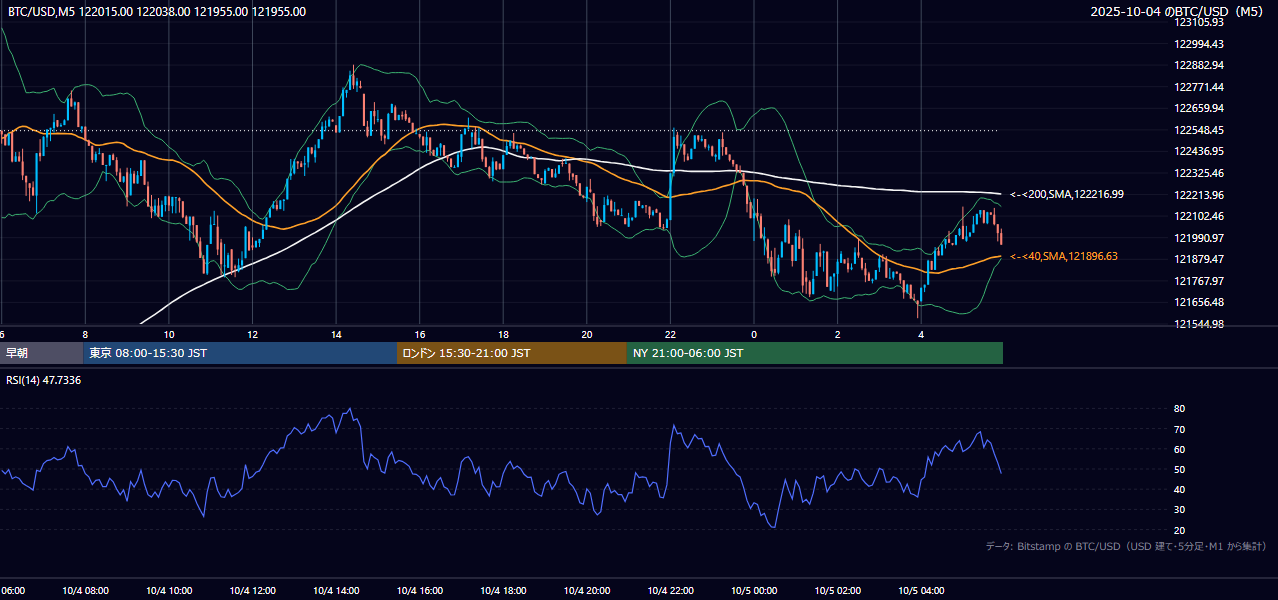Click the Bitstamp data source note
Viewport: 1278px width, 600px height.
pyautogui.click(x=1126, y=546)
